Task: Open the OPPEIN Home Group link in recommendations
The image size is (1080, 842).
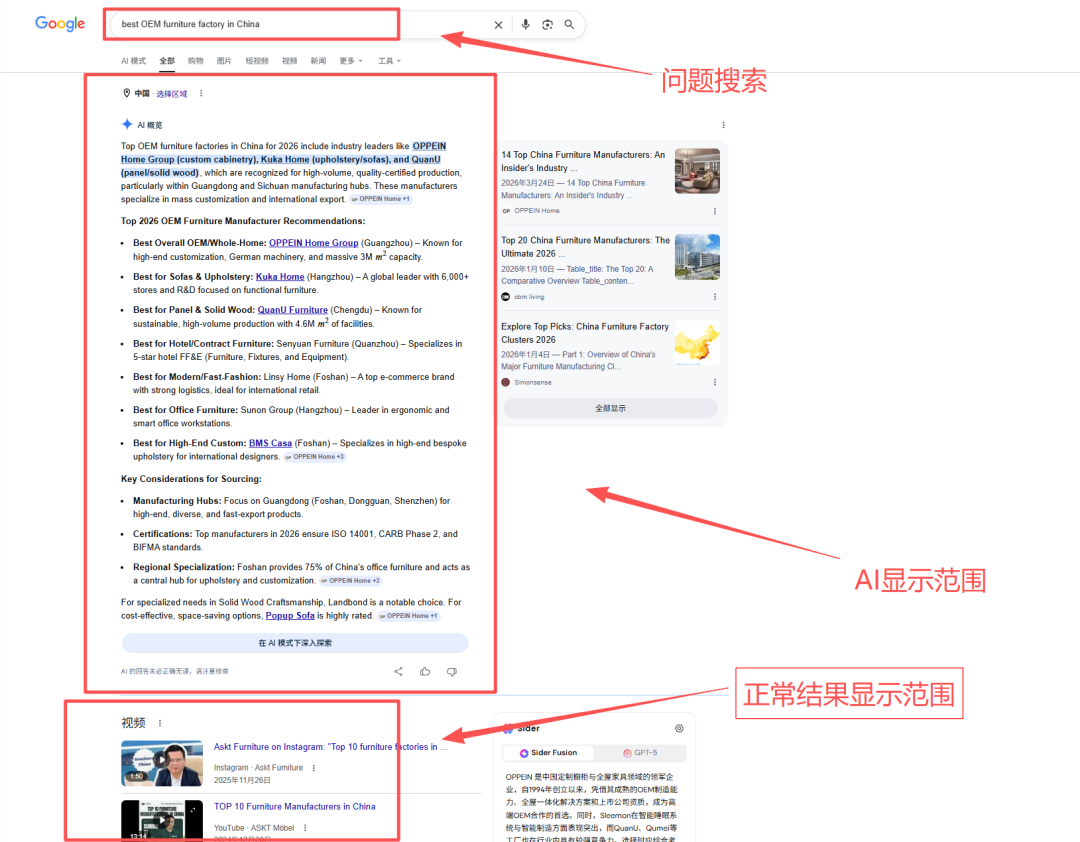Action: point(313,243)
